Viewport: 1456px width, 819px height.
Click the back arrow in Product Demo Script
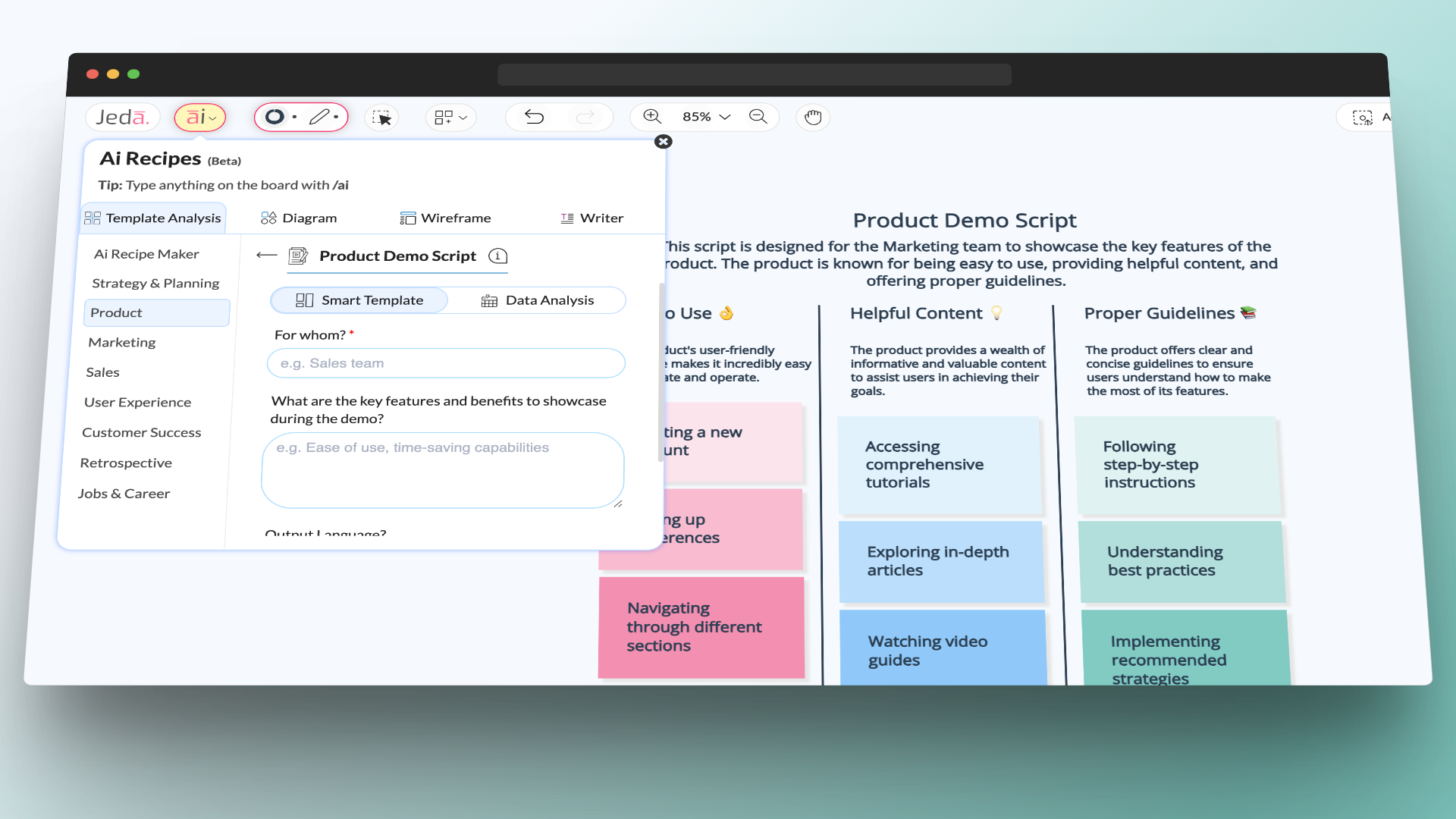pyautogui.click(x=265, y=256)
